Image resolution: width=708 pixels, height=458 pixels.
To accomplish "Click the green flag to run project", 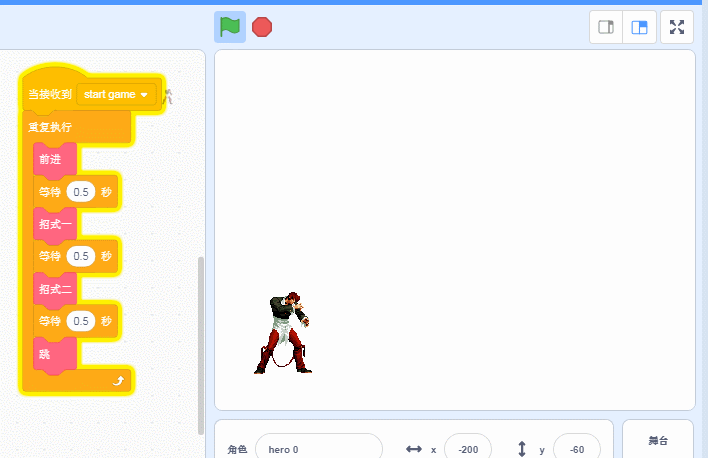I will [230, 27].
